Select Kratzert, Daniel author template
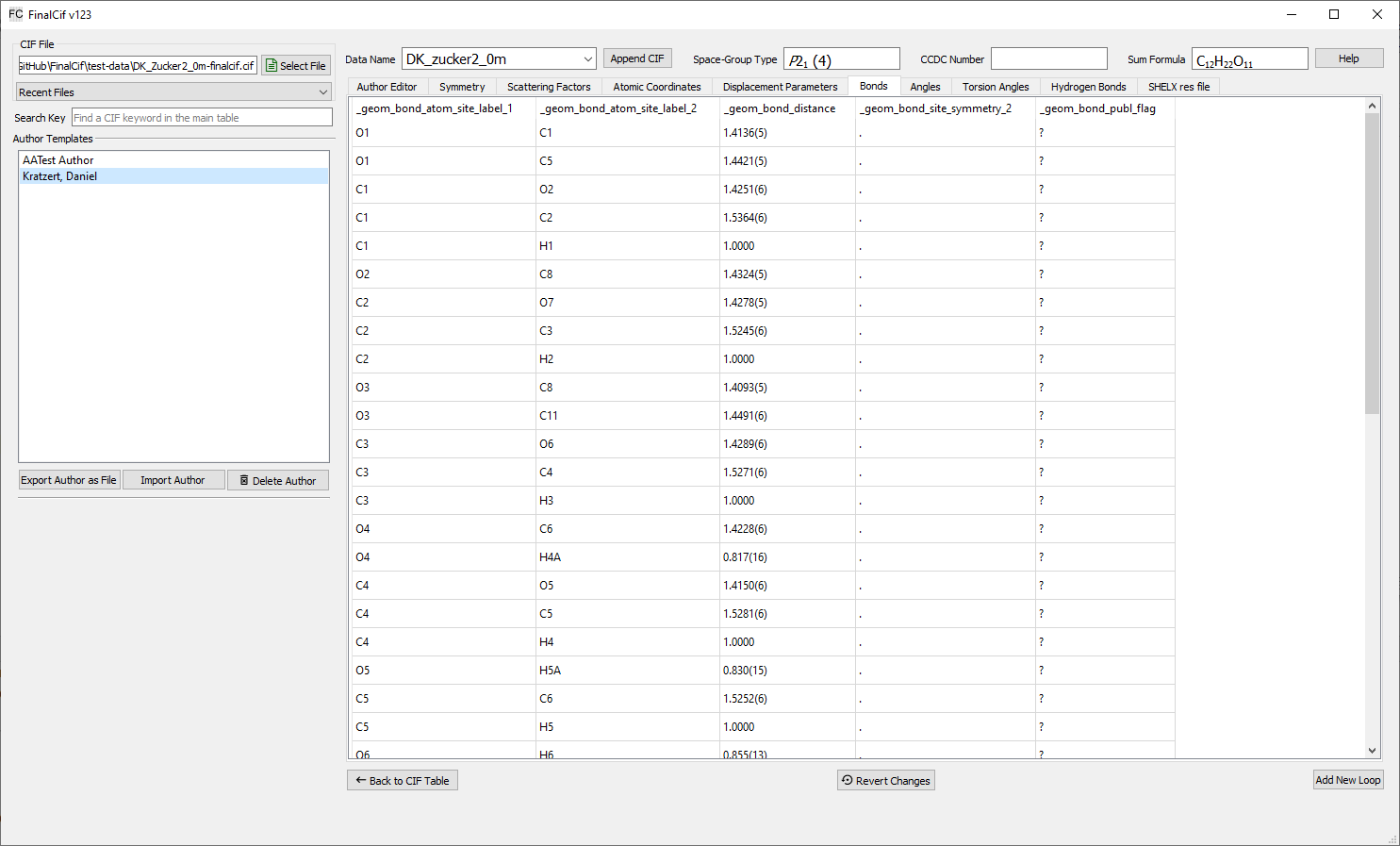This screenshot has width=1400, height=846. point(60,176)
